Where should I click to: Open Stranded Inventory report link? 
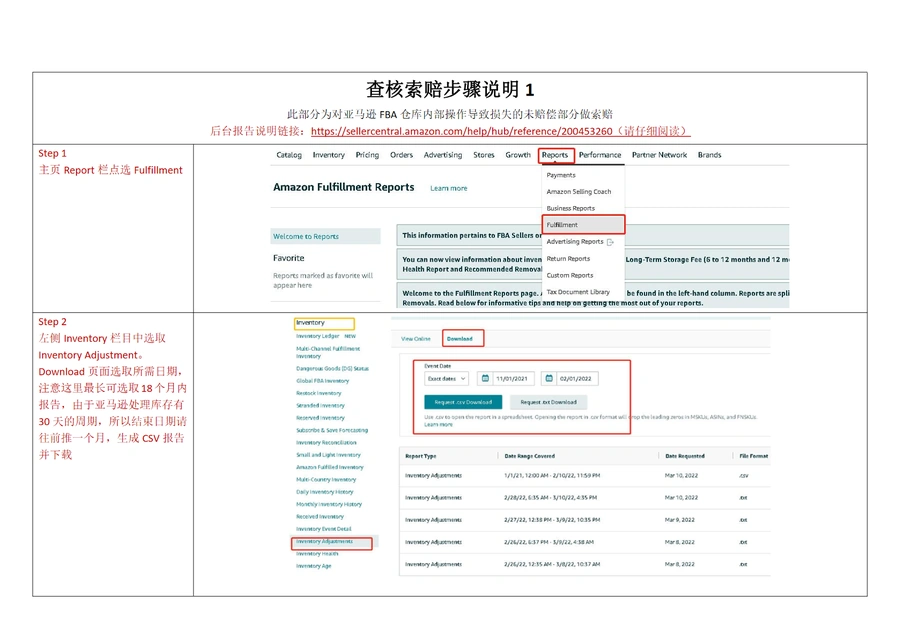click(x=320, y=405)
